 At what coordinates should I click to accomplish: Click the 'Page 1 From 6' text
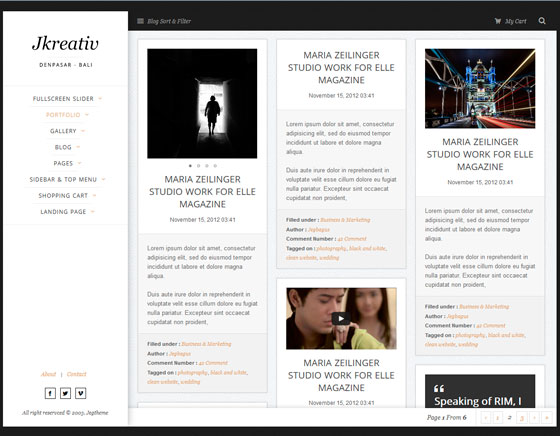pyautogui.click(x=446, y=417)
